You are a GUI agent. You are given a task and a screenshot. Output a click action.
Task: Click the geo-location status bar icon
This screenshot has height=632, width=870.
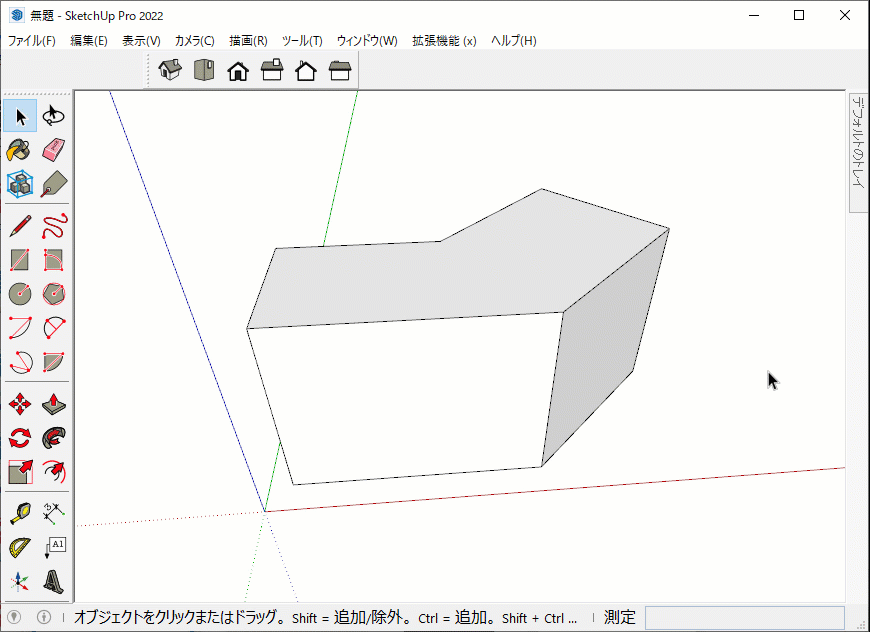point(14,617)
